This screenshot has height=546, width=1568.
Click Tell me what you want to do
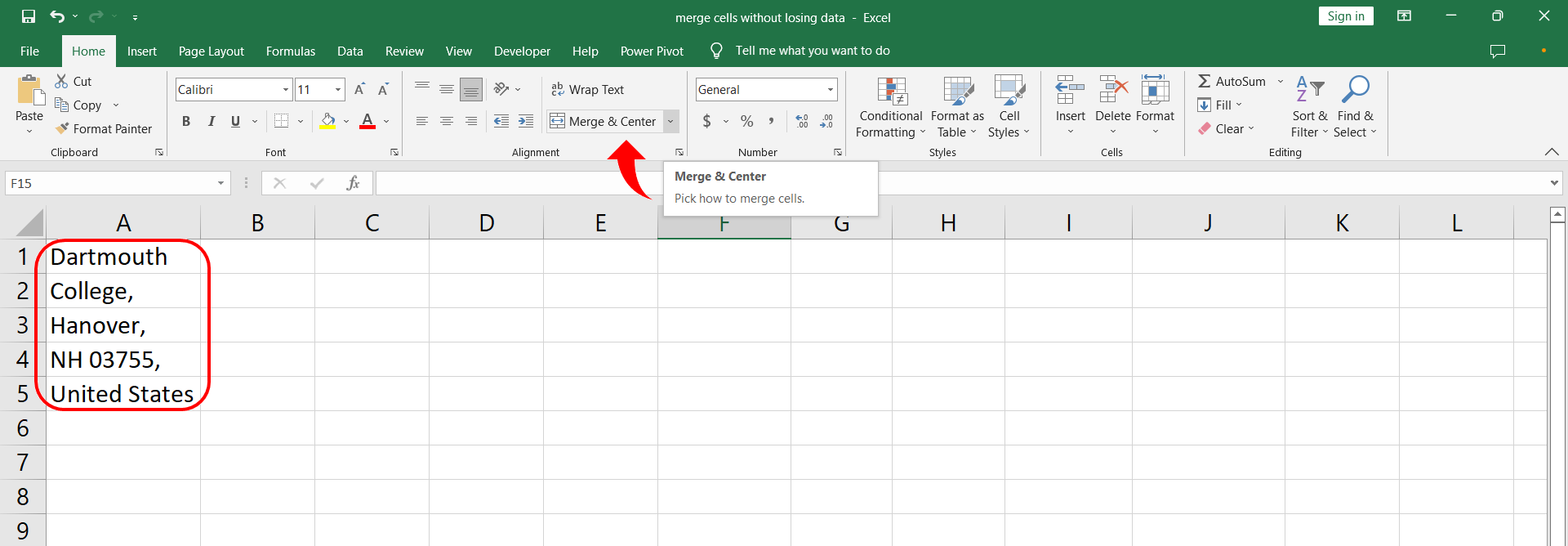tap(813, 51)
